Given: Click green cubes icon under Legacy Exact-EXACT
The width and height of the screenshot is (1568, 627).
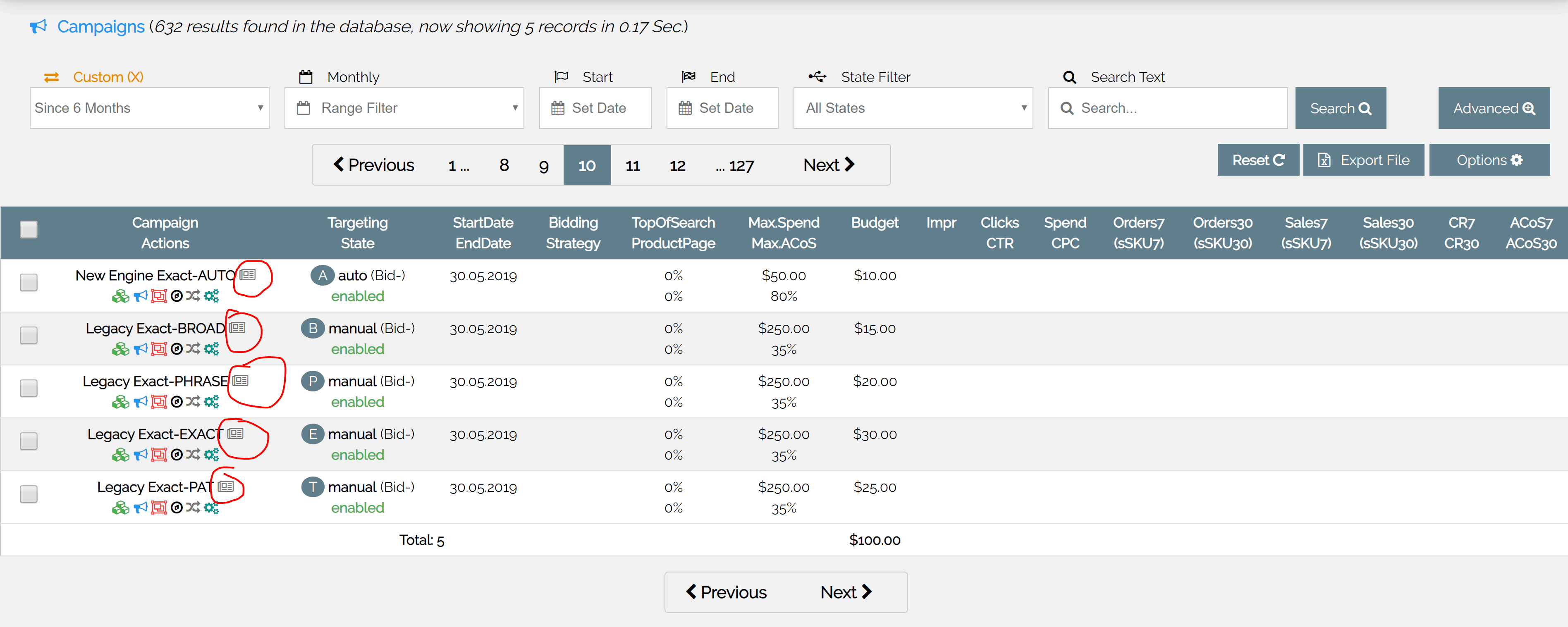Looking at the screenshot, I should coord(120,455).
